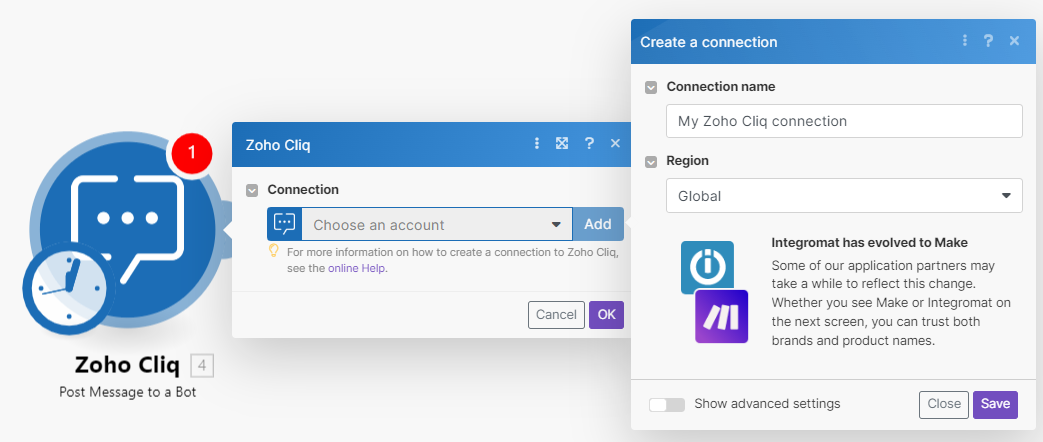Click the clock schedule icon on module
This screenshot has height=442, width=1043.
pos(69,289)
